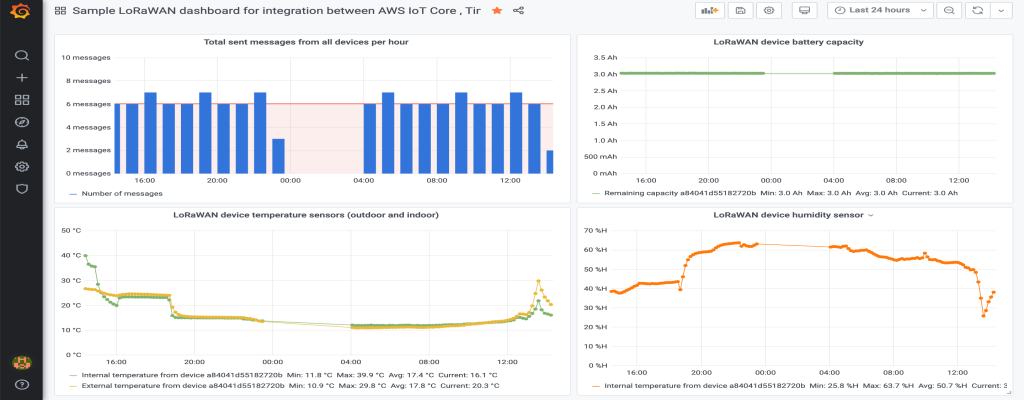
Task: Unstar the dashboard with star icon
Action: point(497,10)
